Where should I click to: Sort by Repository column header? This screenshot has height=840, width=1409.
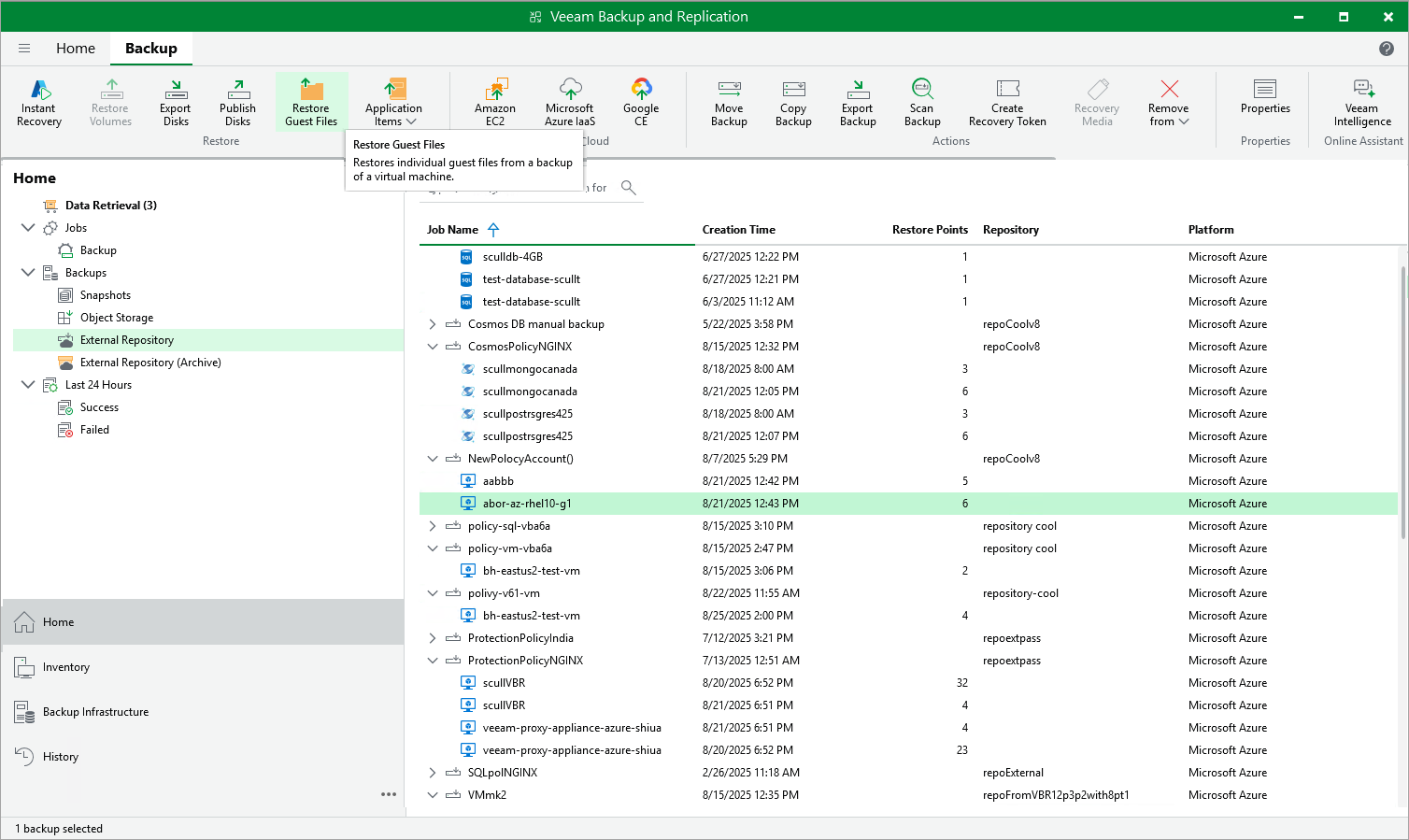1011,230
